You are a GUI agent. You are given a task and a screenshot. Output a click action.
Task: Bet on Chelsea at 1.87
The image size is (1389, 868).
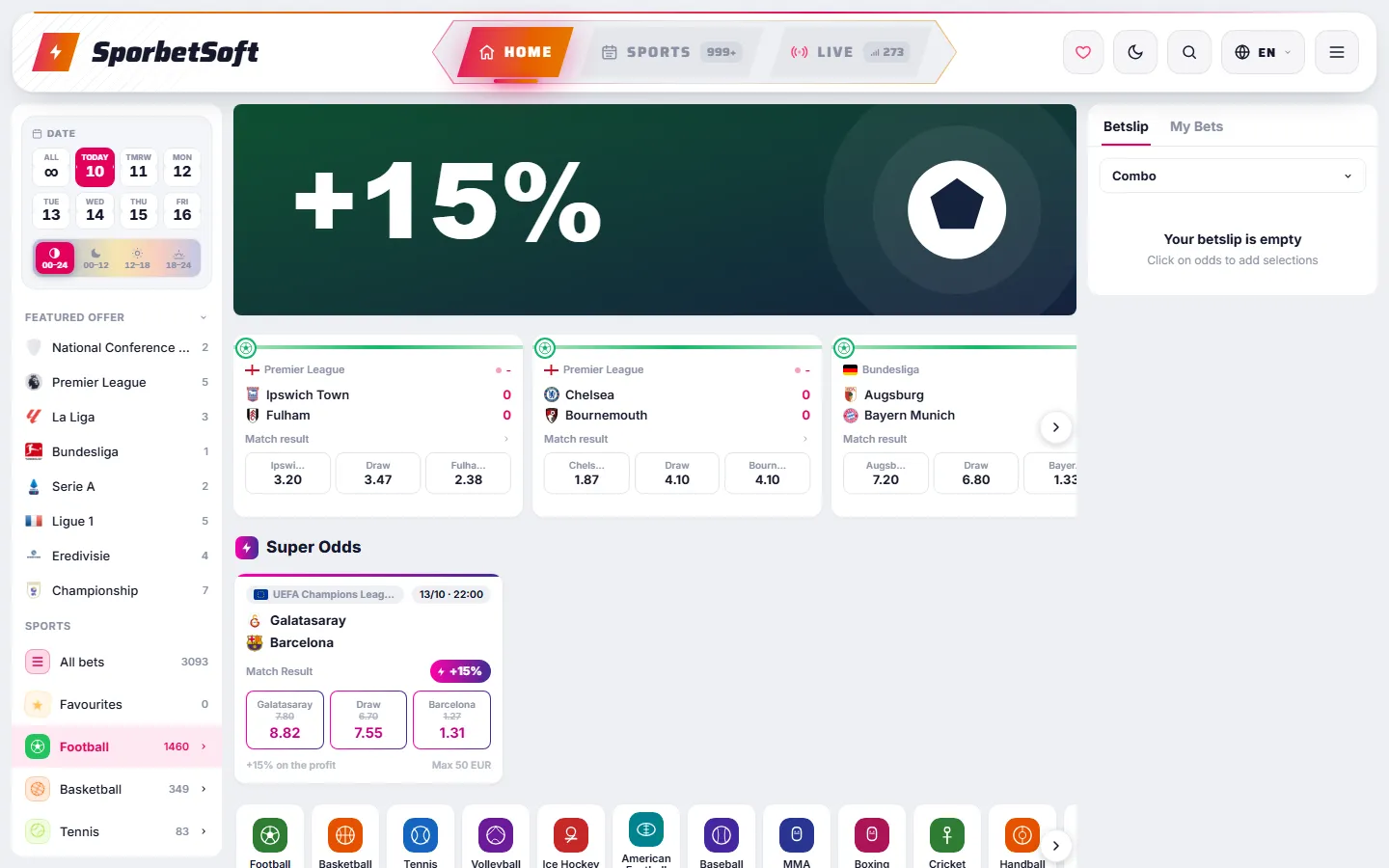pos(586,473)
